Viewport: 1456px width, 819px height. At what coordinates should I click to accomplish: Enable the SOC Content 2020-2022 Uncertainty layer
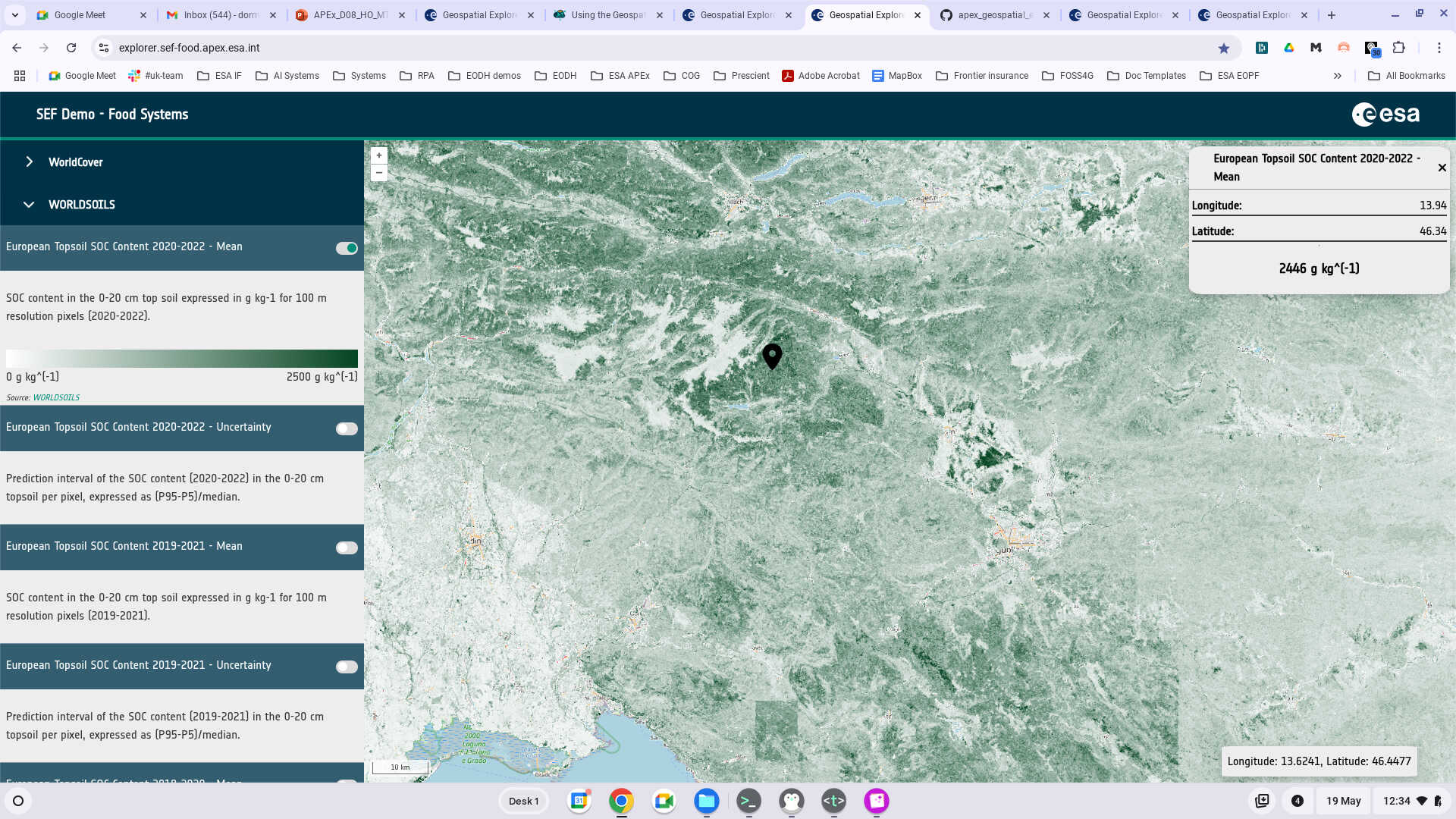347,428
